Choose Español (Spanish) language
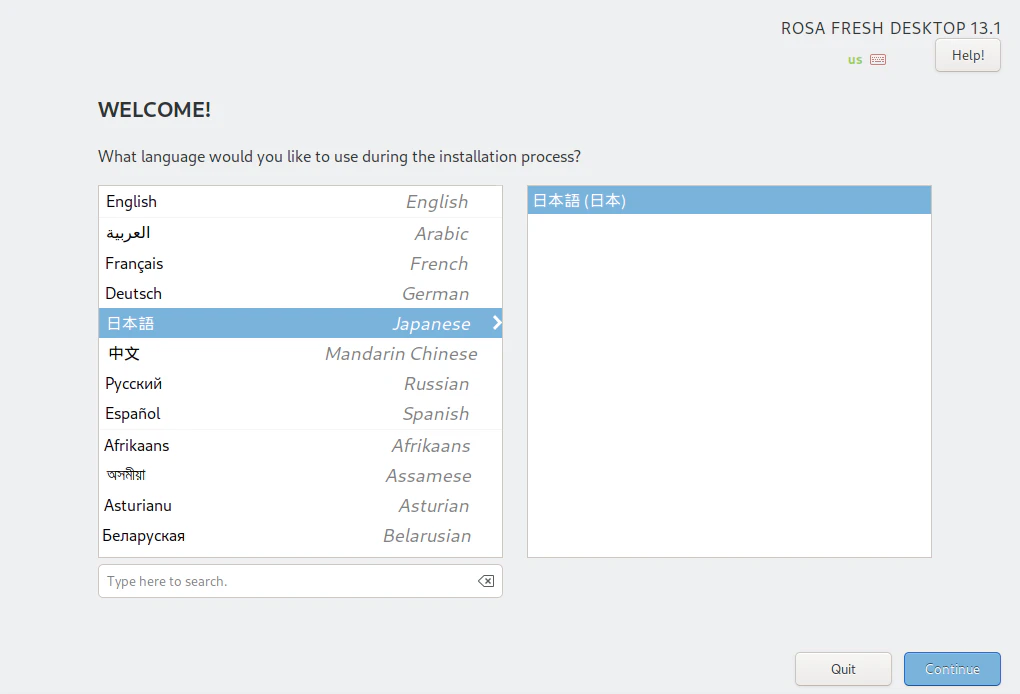Screen dimensions: 1020x694 pyautogui.click(x=300, y=414)
